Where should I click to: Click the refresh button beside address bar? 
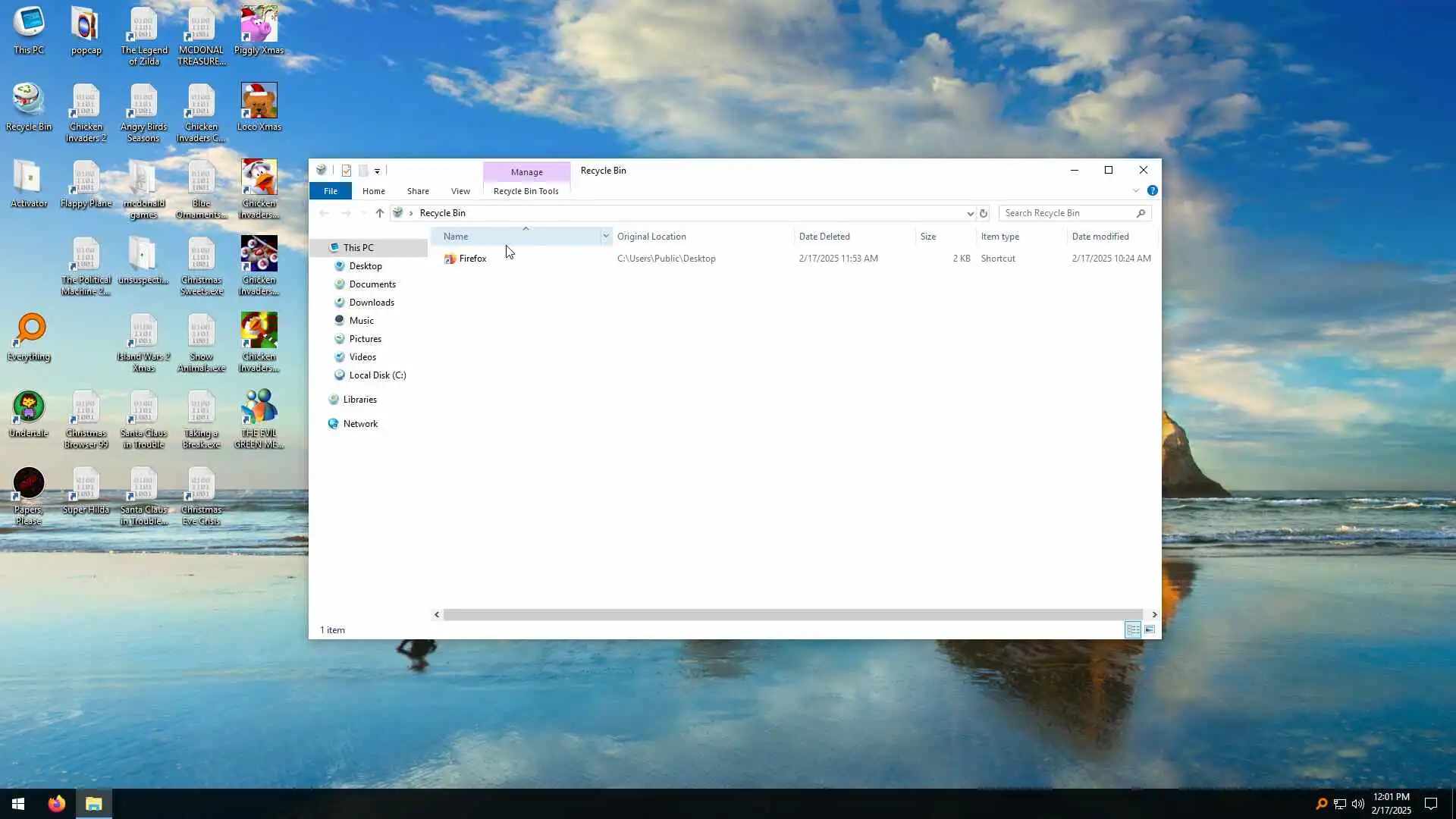[x=984, y=213]
